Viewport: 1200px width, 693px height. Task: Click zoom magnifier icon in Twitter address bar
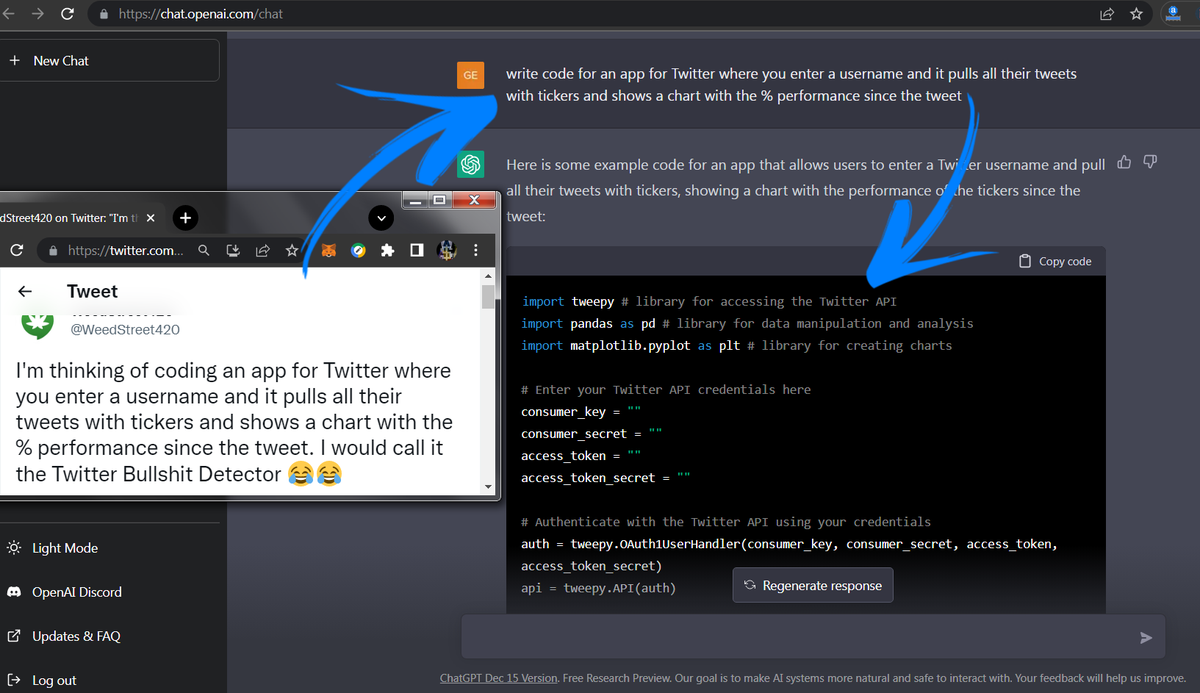(x=204, y=250)
